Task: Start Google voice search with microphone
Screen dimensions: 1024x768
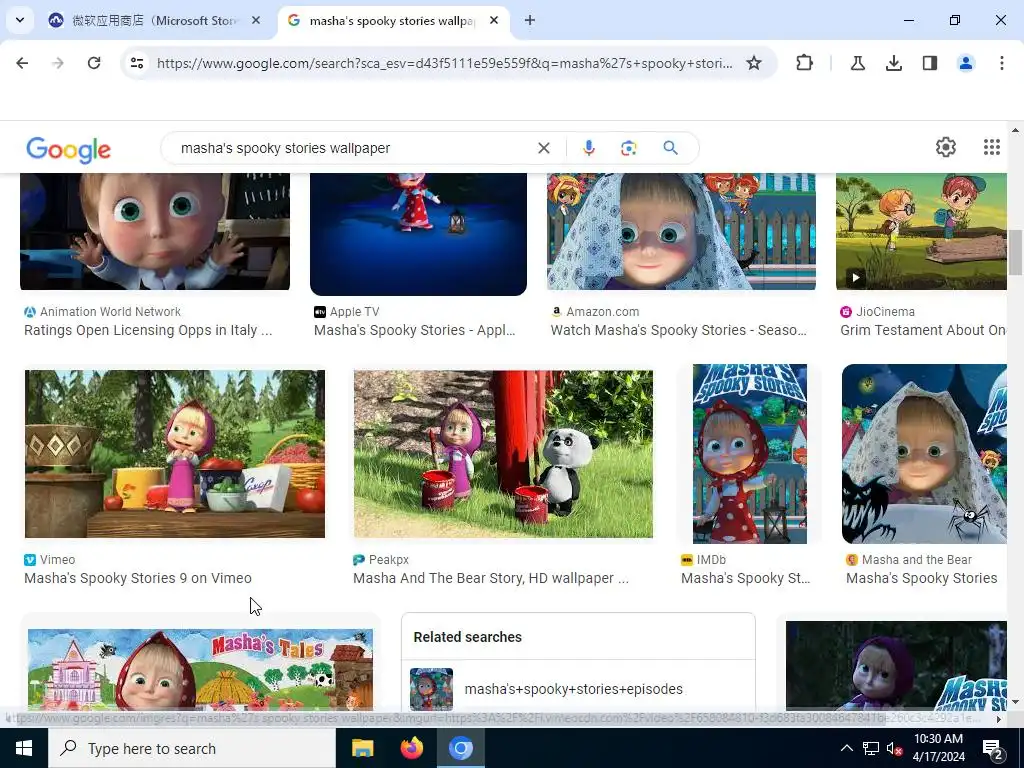Action: tap(589, 148)
